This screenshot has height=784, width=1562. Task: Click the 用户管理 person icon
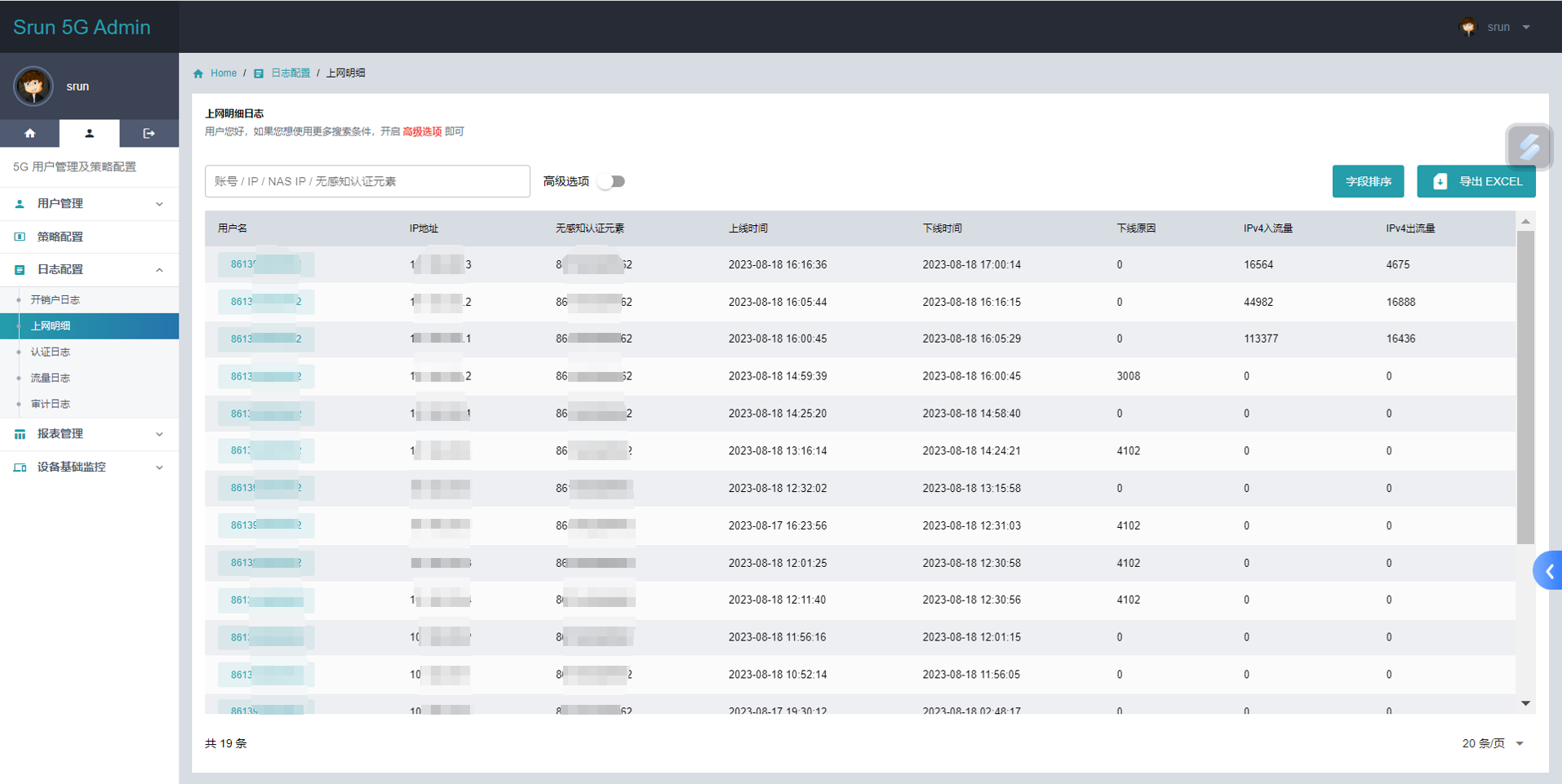tap(20, 204)
